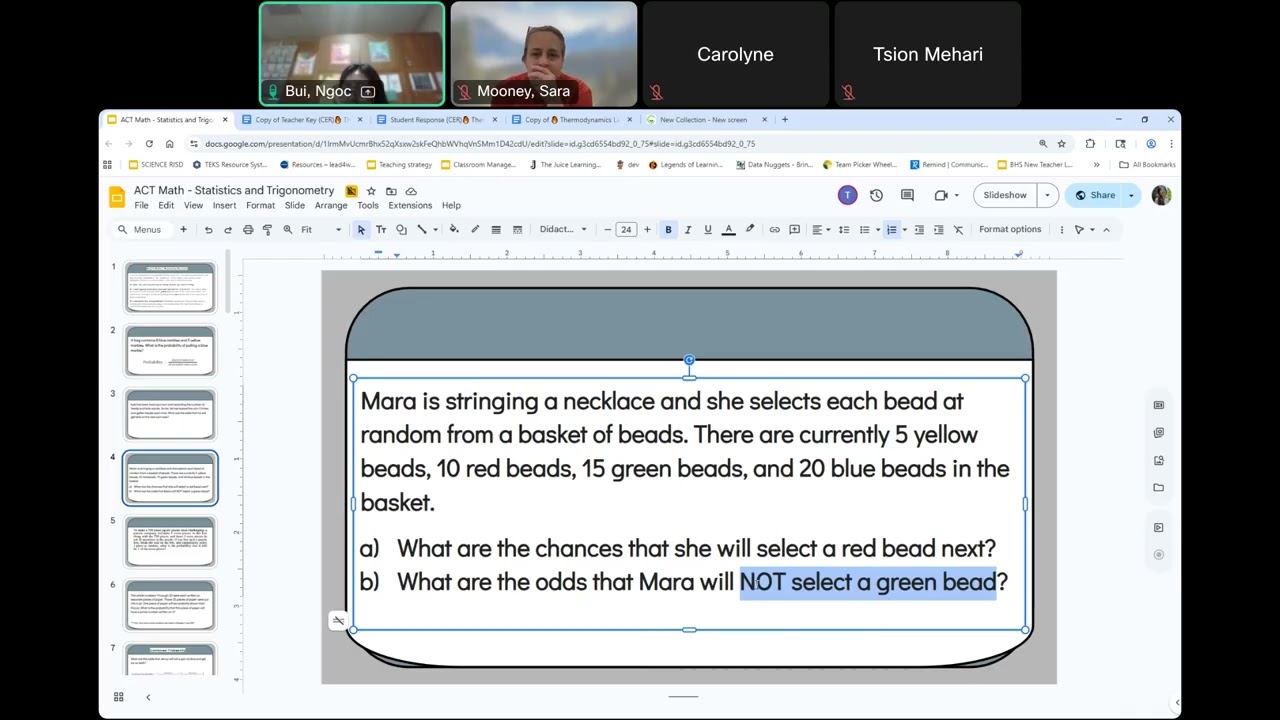
Task: Open the File menu
Action: 141,206
